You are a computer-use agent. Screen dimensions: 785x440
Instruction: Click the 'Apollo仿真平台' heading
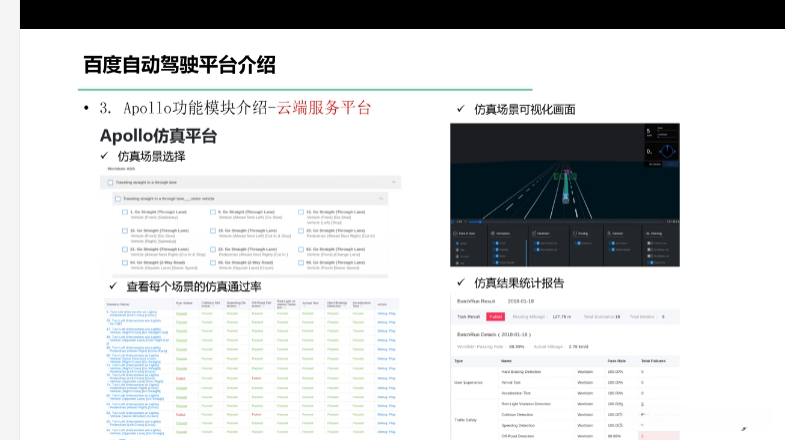point(158,136)
